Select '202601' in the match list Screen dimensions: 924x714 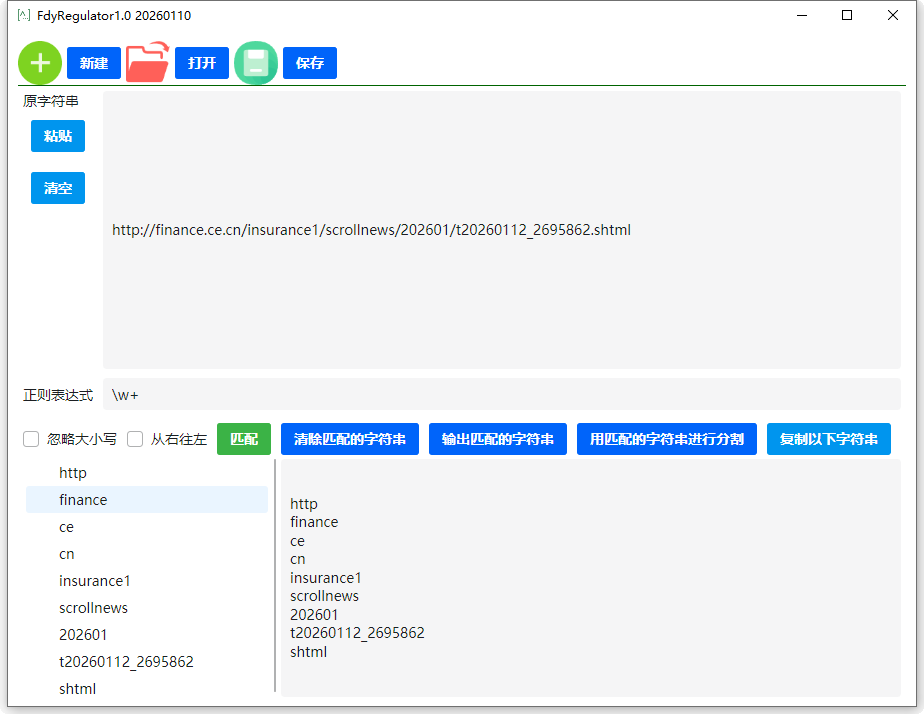[x=147, y=634]
